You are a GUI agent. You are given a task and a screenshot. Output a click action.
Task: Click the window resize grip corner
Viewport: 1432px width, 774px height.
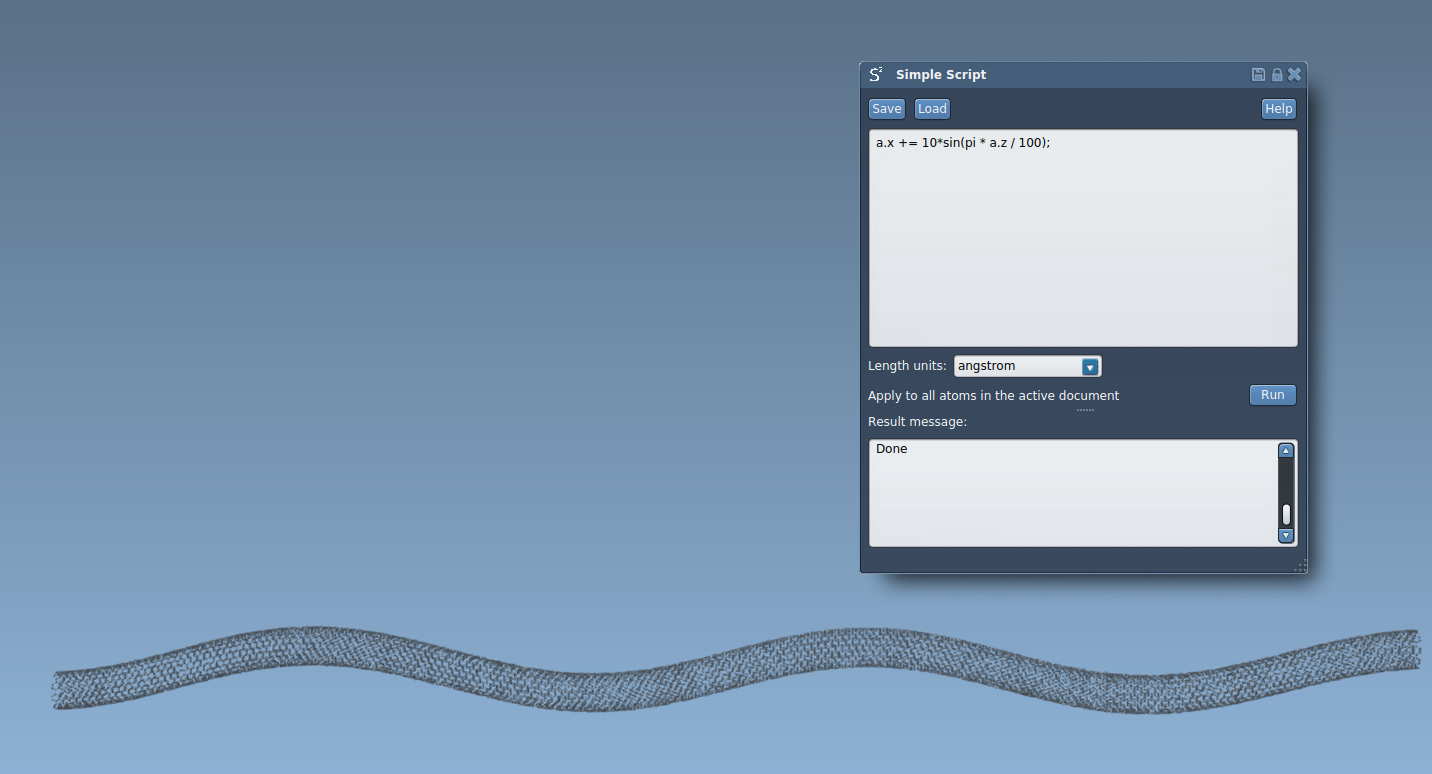point(1300,566)
